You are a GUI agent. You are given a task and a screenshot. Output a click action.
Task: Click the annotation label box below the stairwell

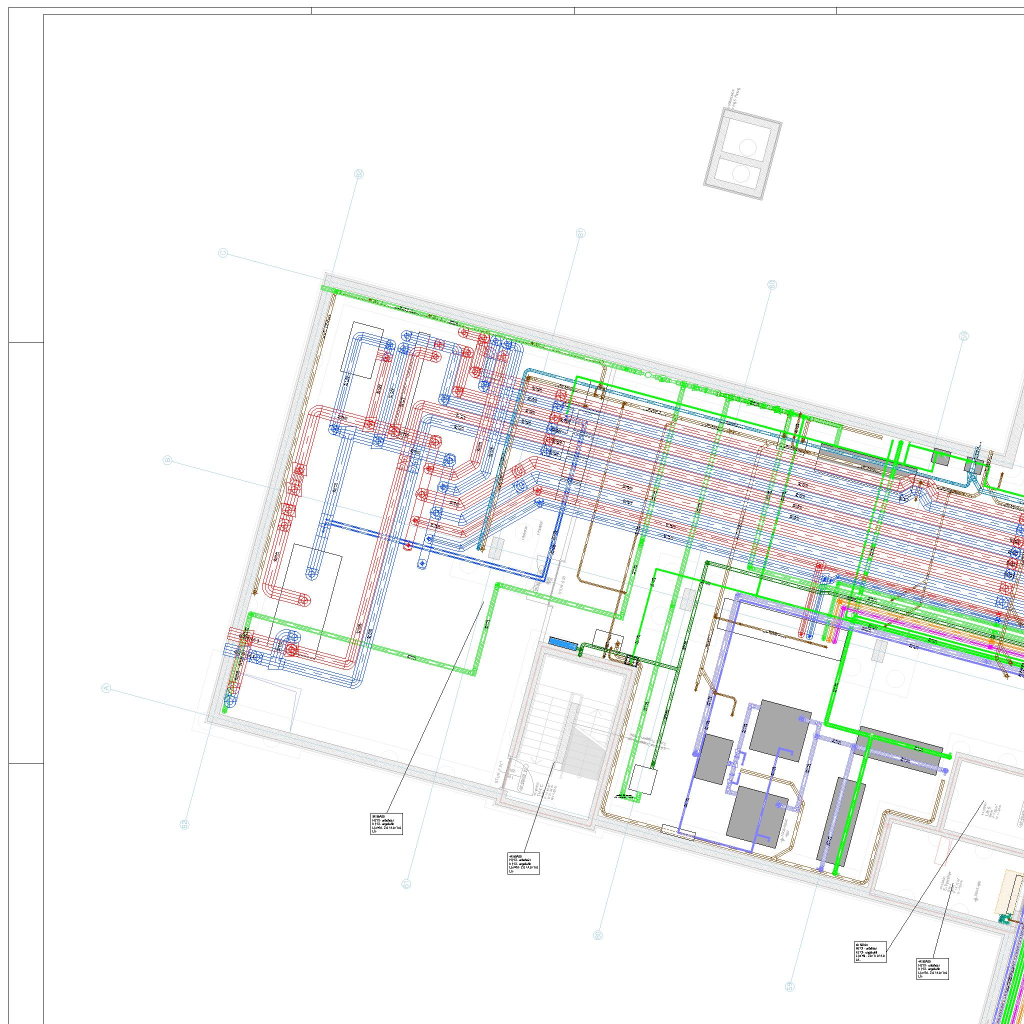pos(524,863)
